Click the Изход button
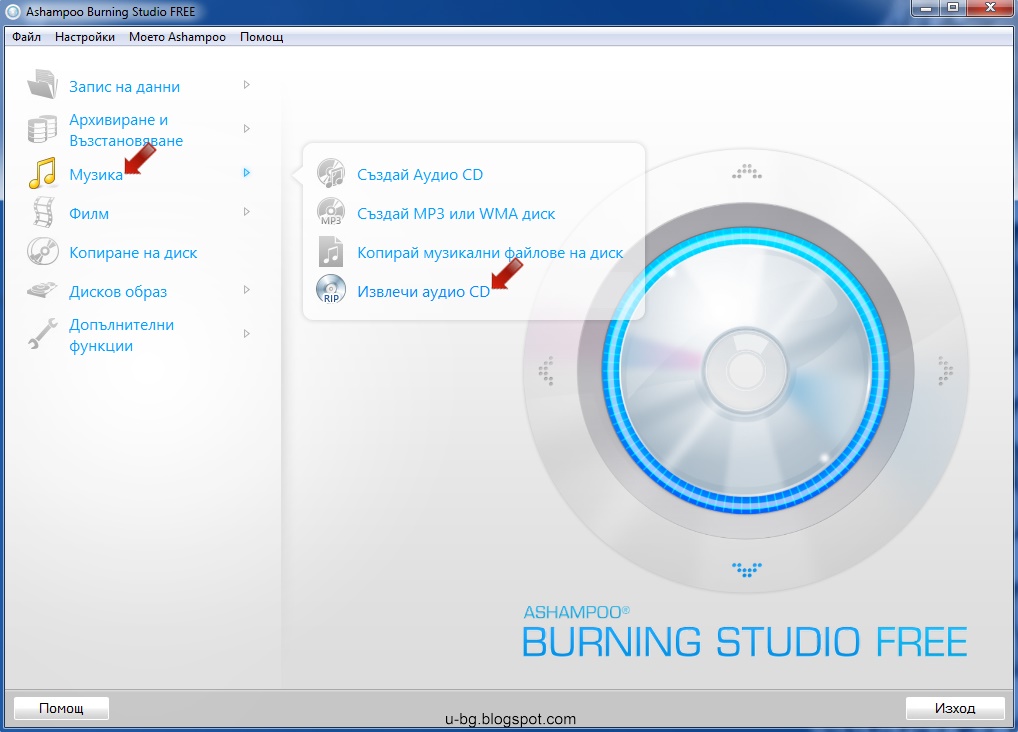This screenshot has width=1018, height=732. coord(955,708)
